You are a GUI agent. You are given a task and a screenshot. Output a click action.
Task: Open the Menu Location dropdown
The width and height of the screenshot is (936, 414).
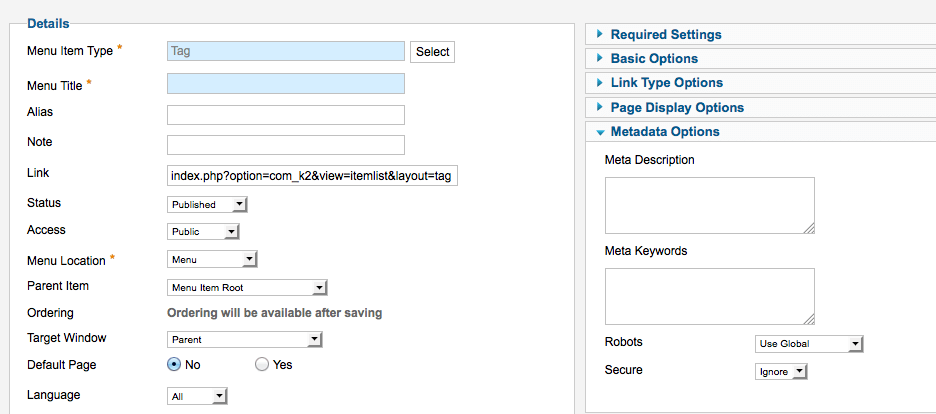(212, 259)
